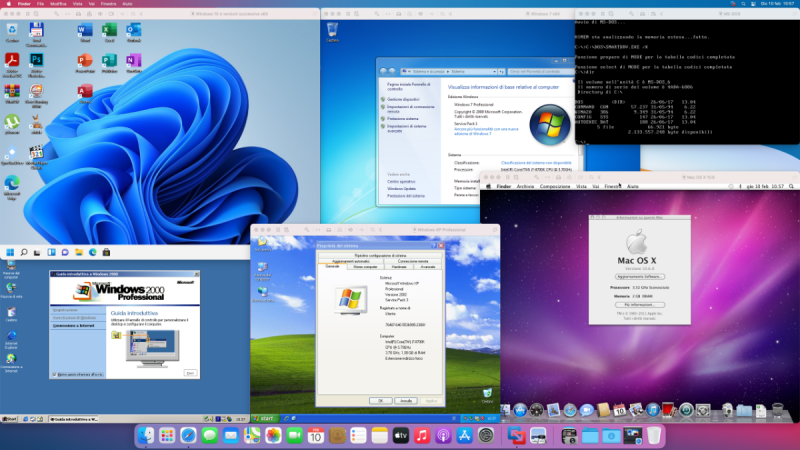This screenshot has height=450, width=800.
Task: Open Internet Explorer on Windows 2000 desktop
Action: 11,335
